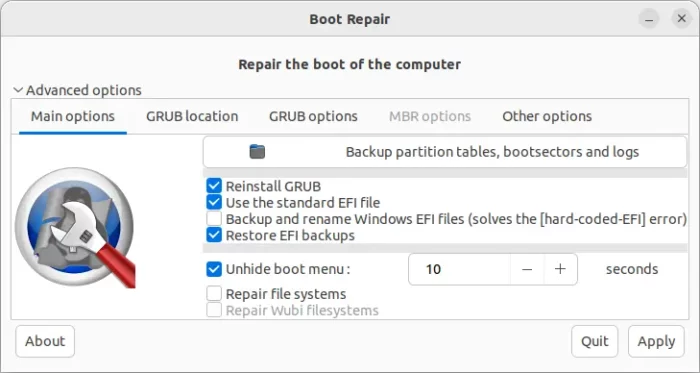
Task: Toggle Use the standard EFI file
Action: tap(214, 203)
